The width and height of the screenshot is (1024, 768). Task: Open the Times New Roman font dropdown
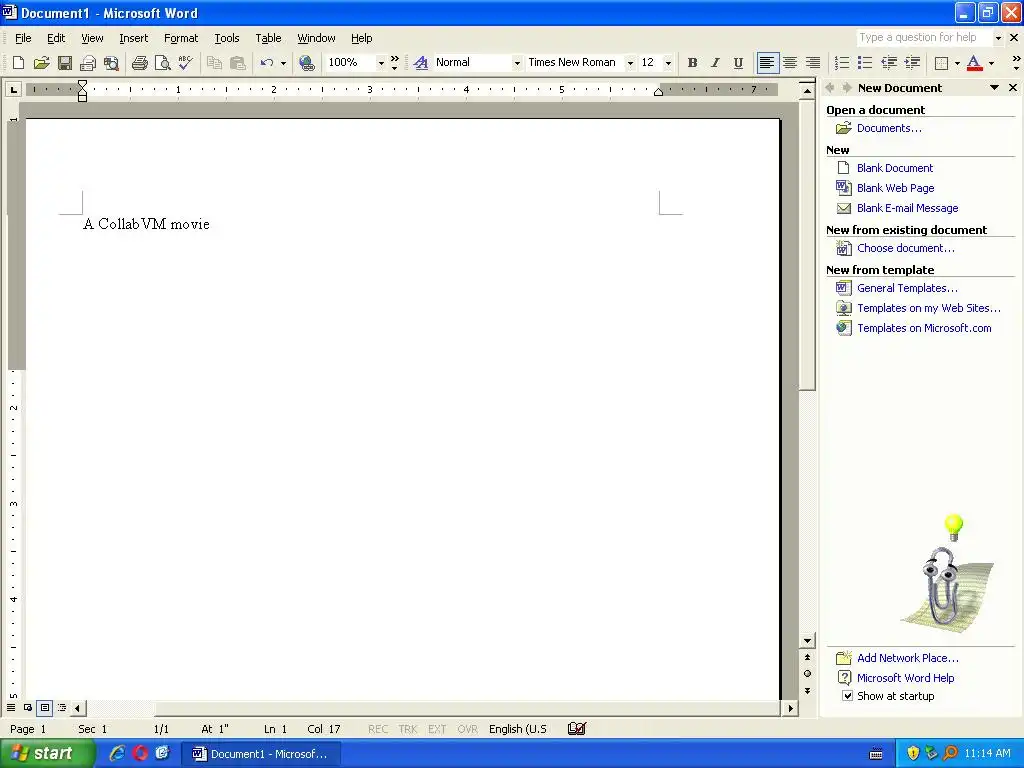630,63
